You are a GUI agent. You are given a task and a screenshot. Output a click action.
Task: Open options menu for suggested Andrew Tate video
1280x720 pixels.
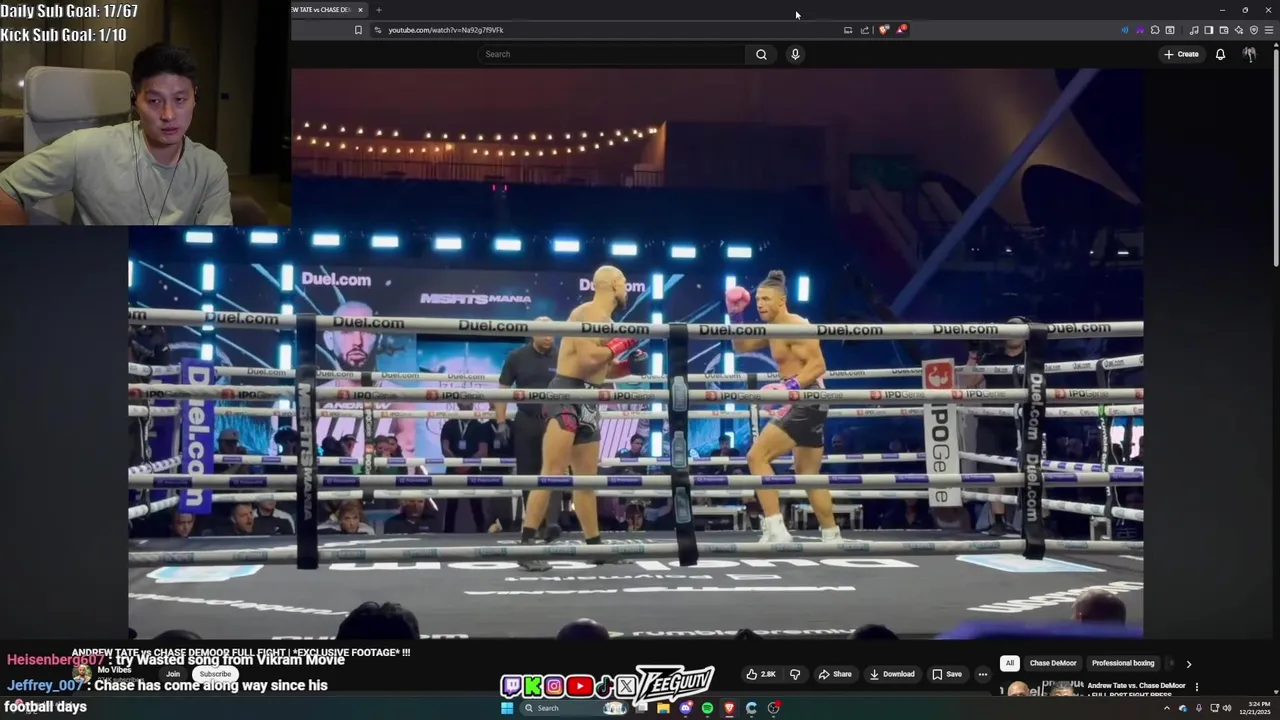click(x=1196, y=687)
